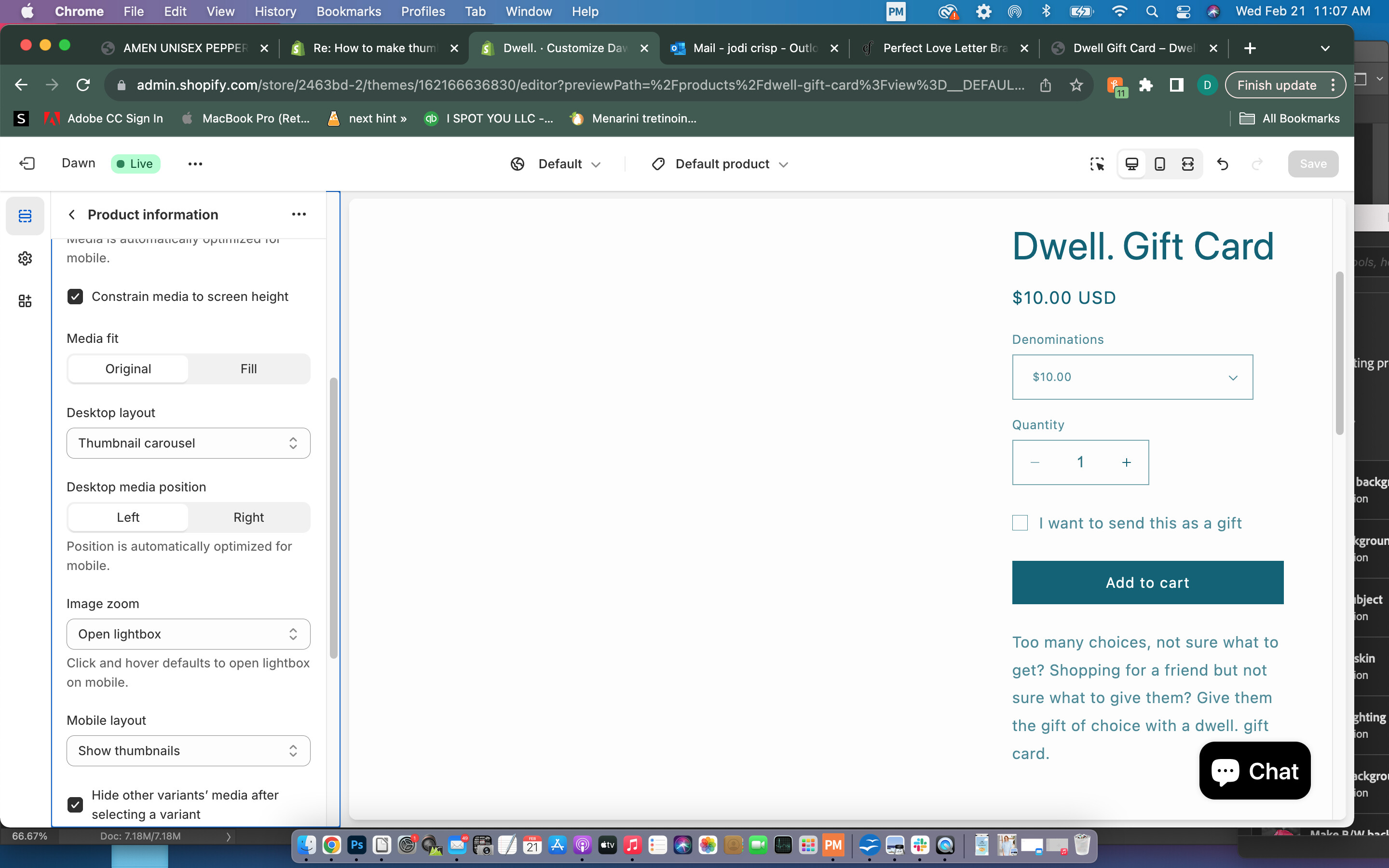The width and height of the screenshot is (1389, 868).
Task: Toggle the inspector selection tool icon
Action: (1097, 164)
